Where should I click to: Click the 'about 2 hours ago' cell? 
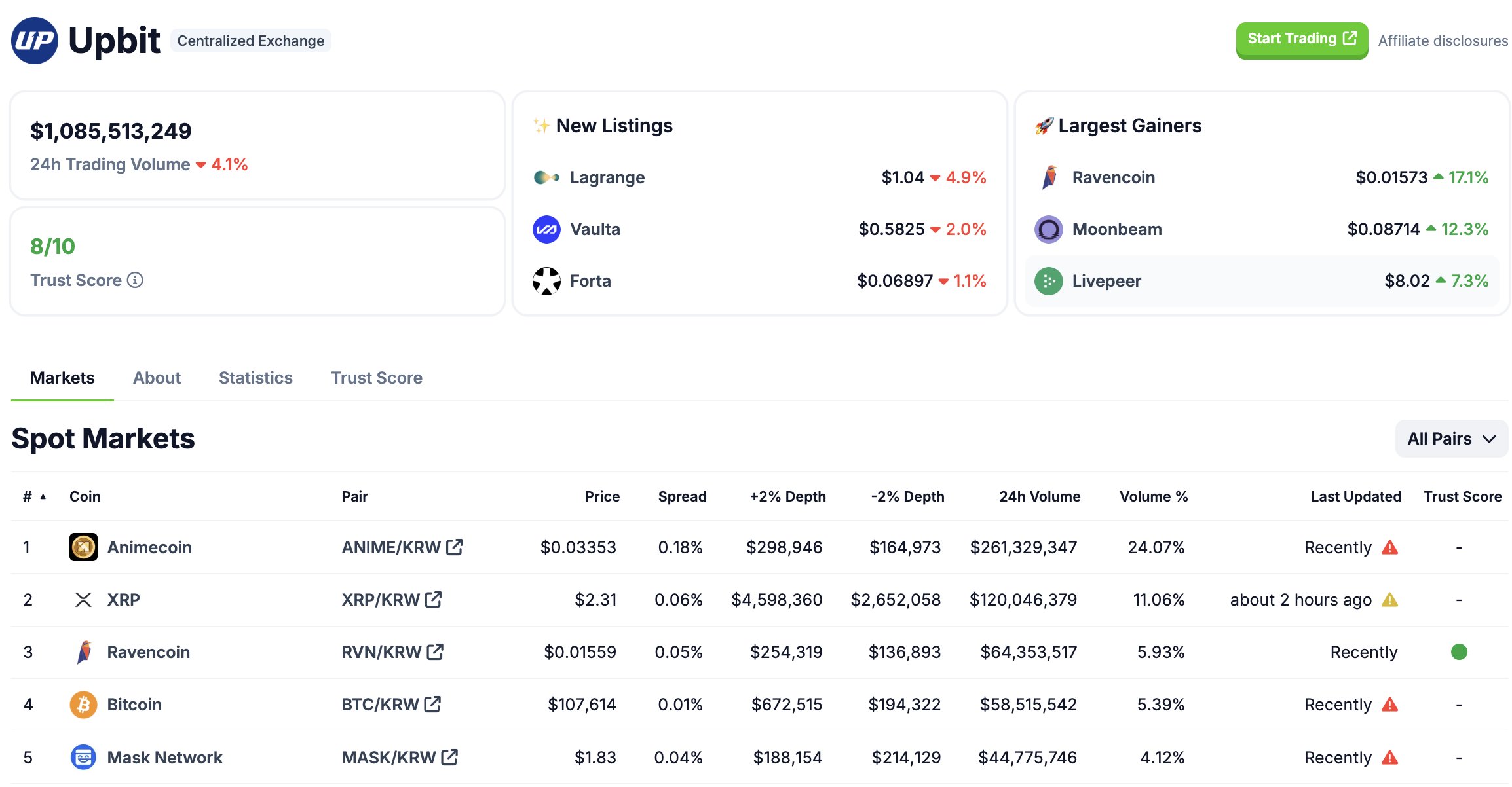[x=1300, y=600]
